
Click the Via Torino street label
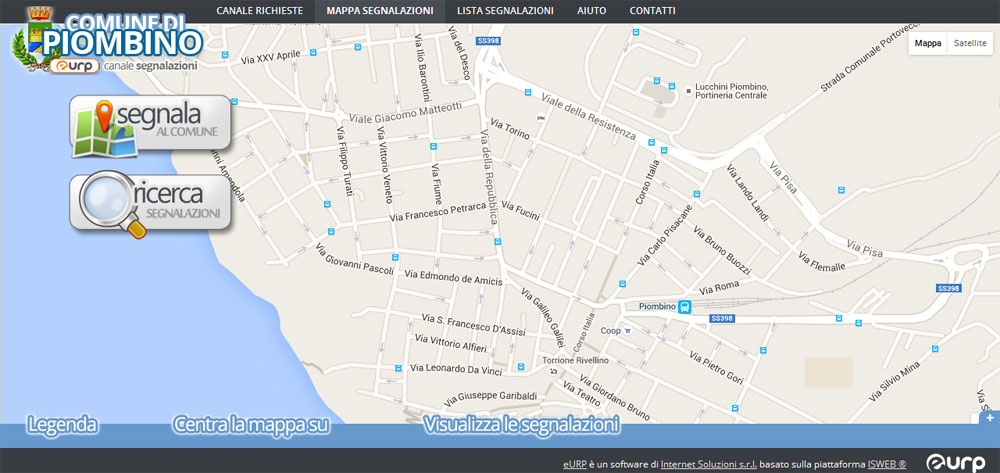tap(510, 129)
